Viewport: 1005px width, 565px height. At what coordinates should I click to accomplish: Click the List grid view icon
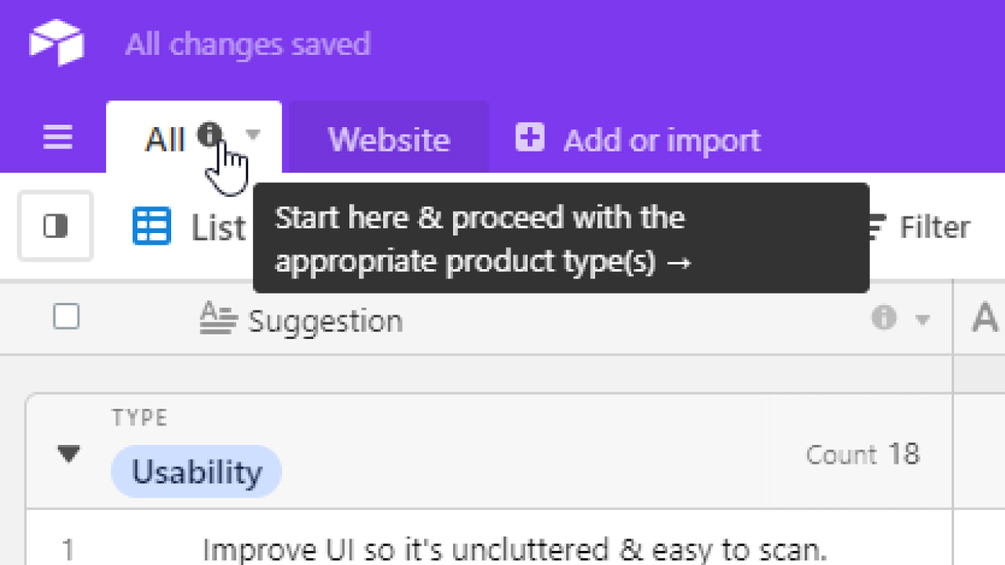[x=152, y=227]
